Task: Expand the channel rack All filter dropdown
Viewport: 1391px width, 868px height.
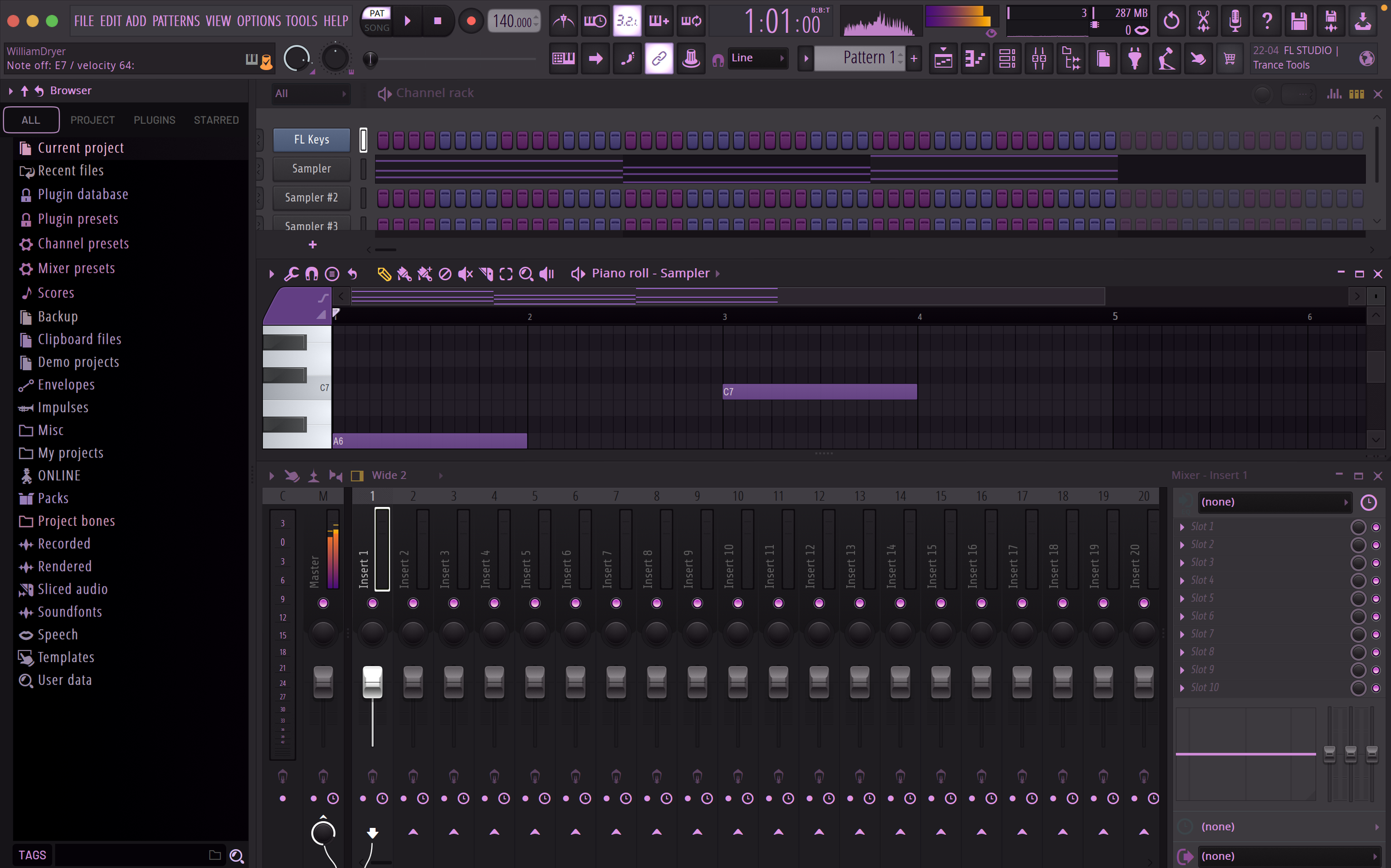Action: tap(310, 93)
